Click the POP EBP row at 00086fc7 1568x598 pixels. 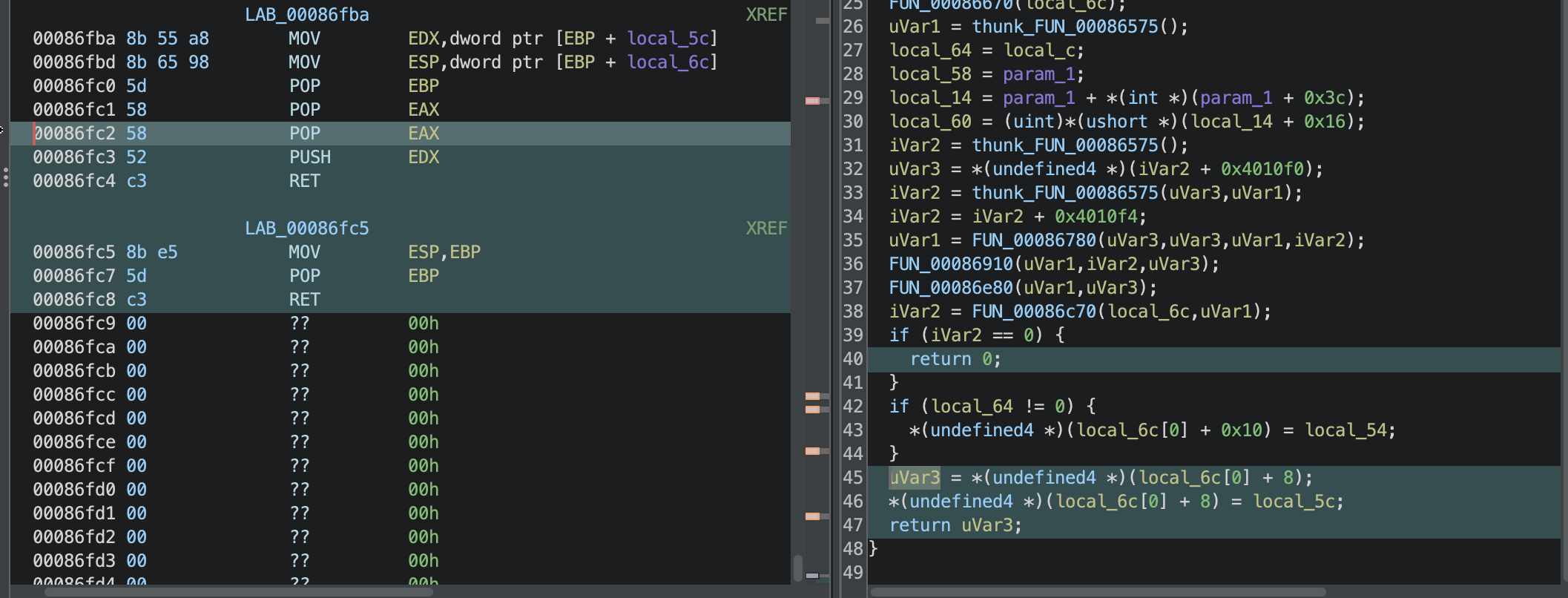pyautogui.click(x=401, y=276)
